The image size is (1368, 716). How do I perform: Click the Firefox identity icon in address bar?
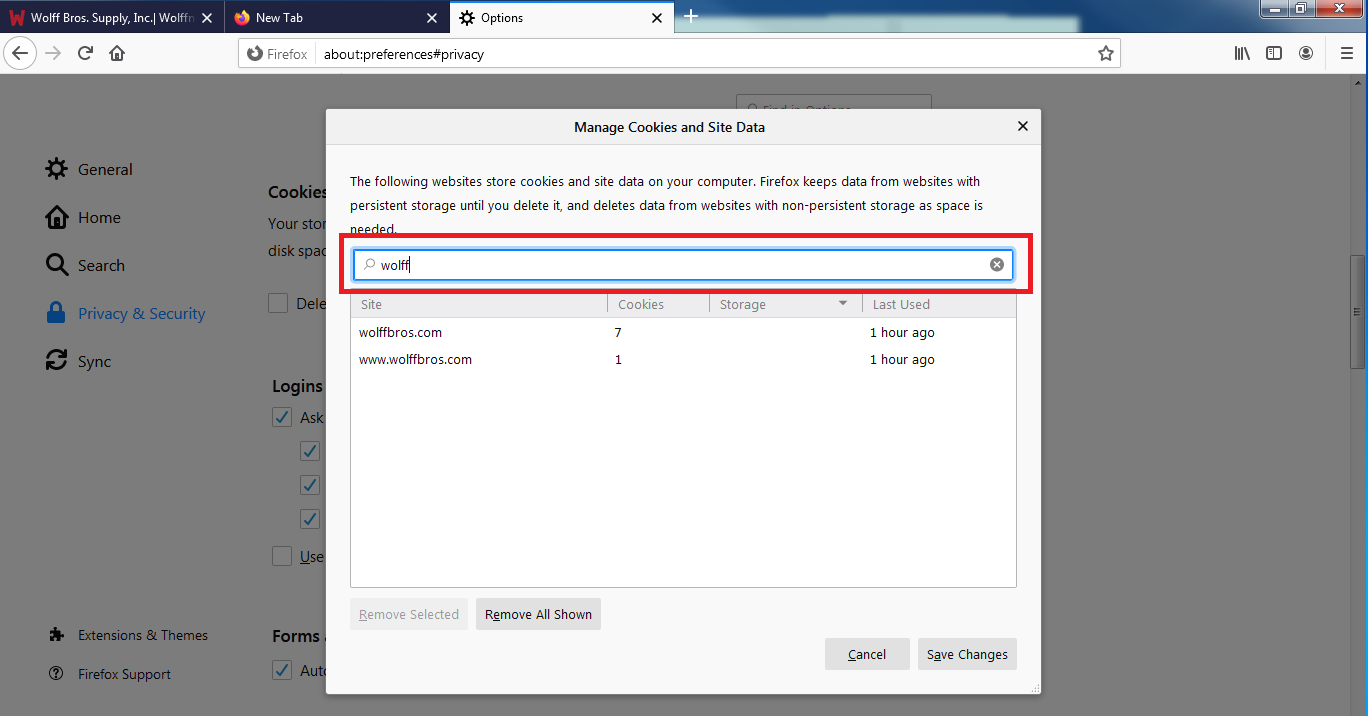[x=255, y=54]
